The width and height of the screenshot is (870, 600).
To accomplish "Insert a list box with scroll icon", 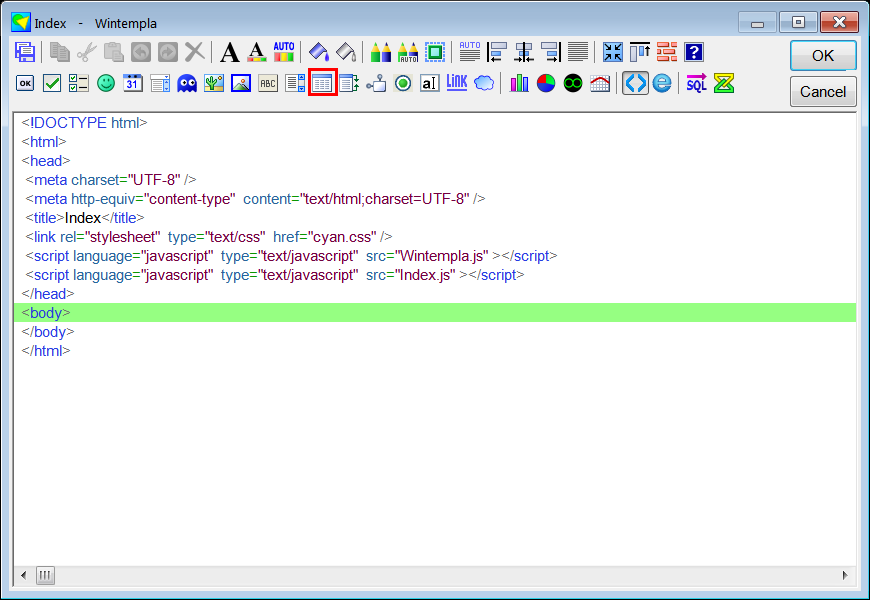I will 295,84.
